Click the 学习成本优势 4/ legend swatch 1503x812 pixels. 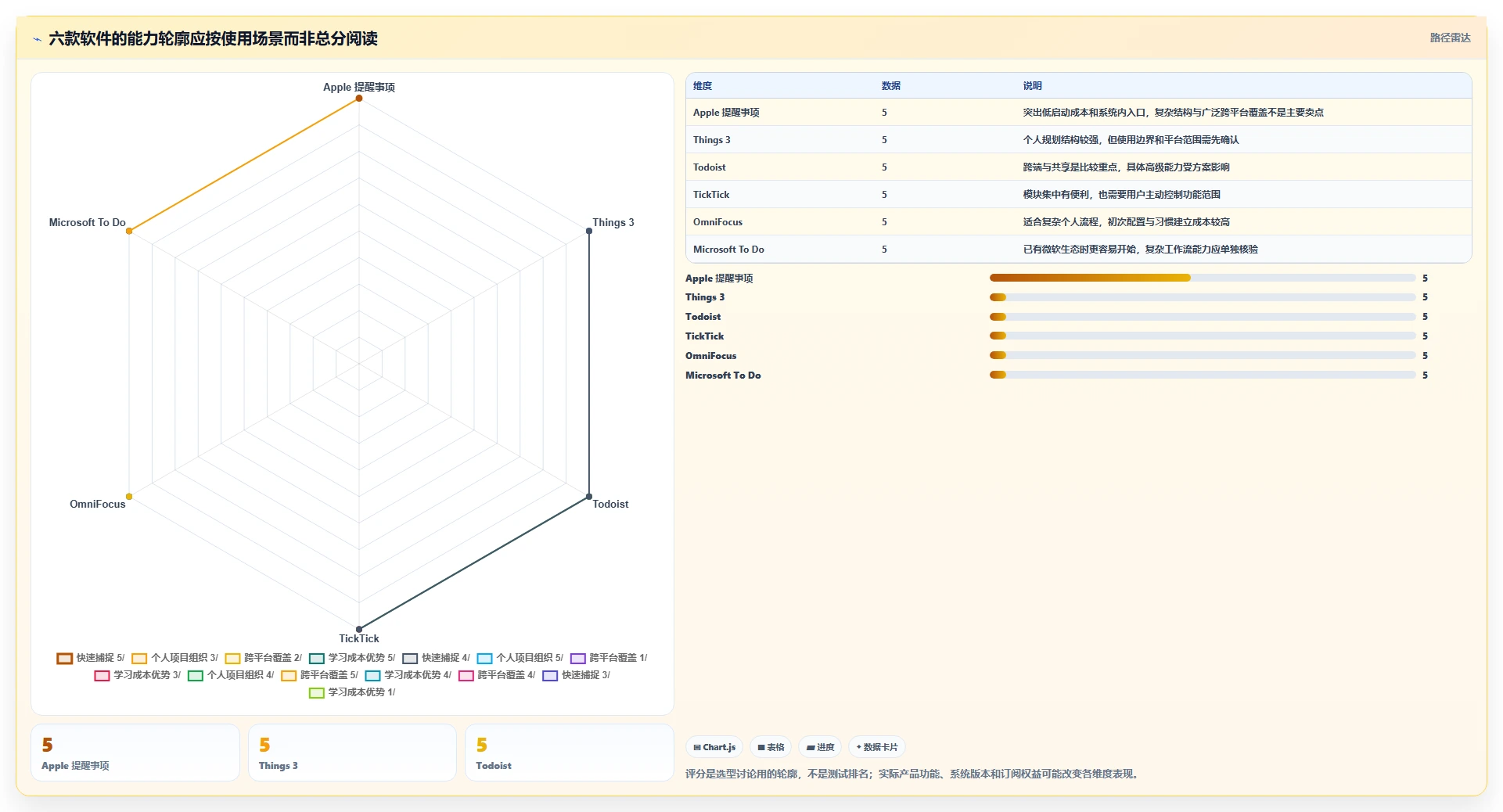372,675
